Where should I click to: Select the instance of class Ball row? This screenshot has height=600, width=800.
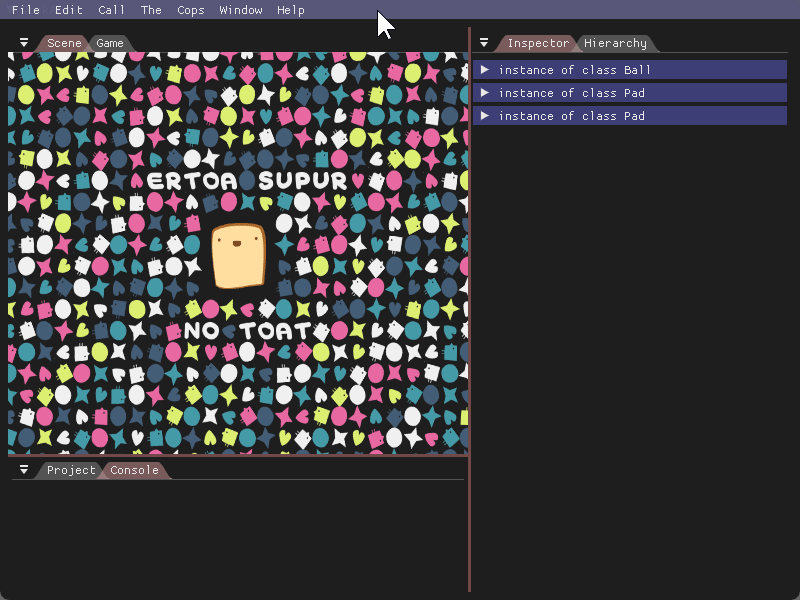click(630, 70)
